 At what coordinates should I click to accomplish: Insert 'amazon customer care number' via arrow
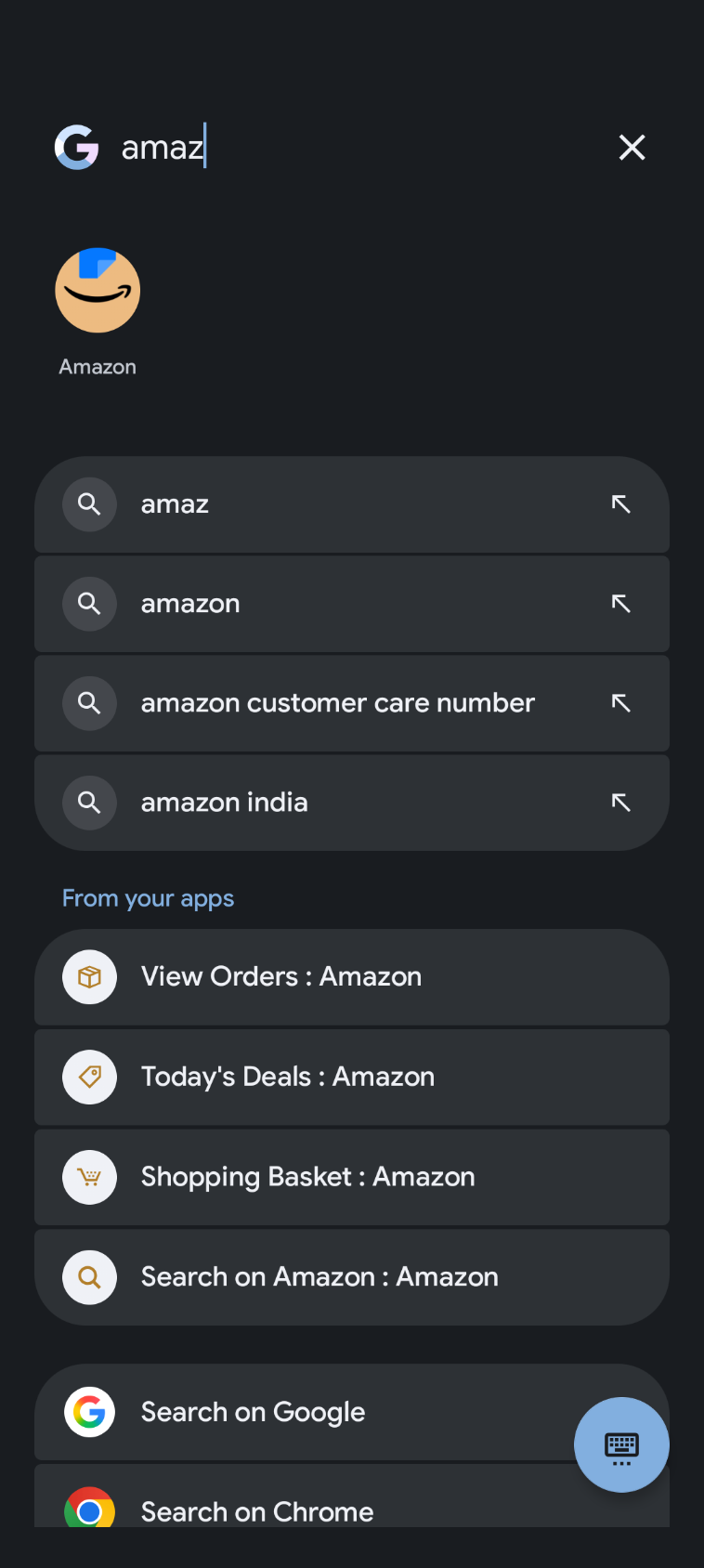(620, 703)
